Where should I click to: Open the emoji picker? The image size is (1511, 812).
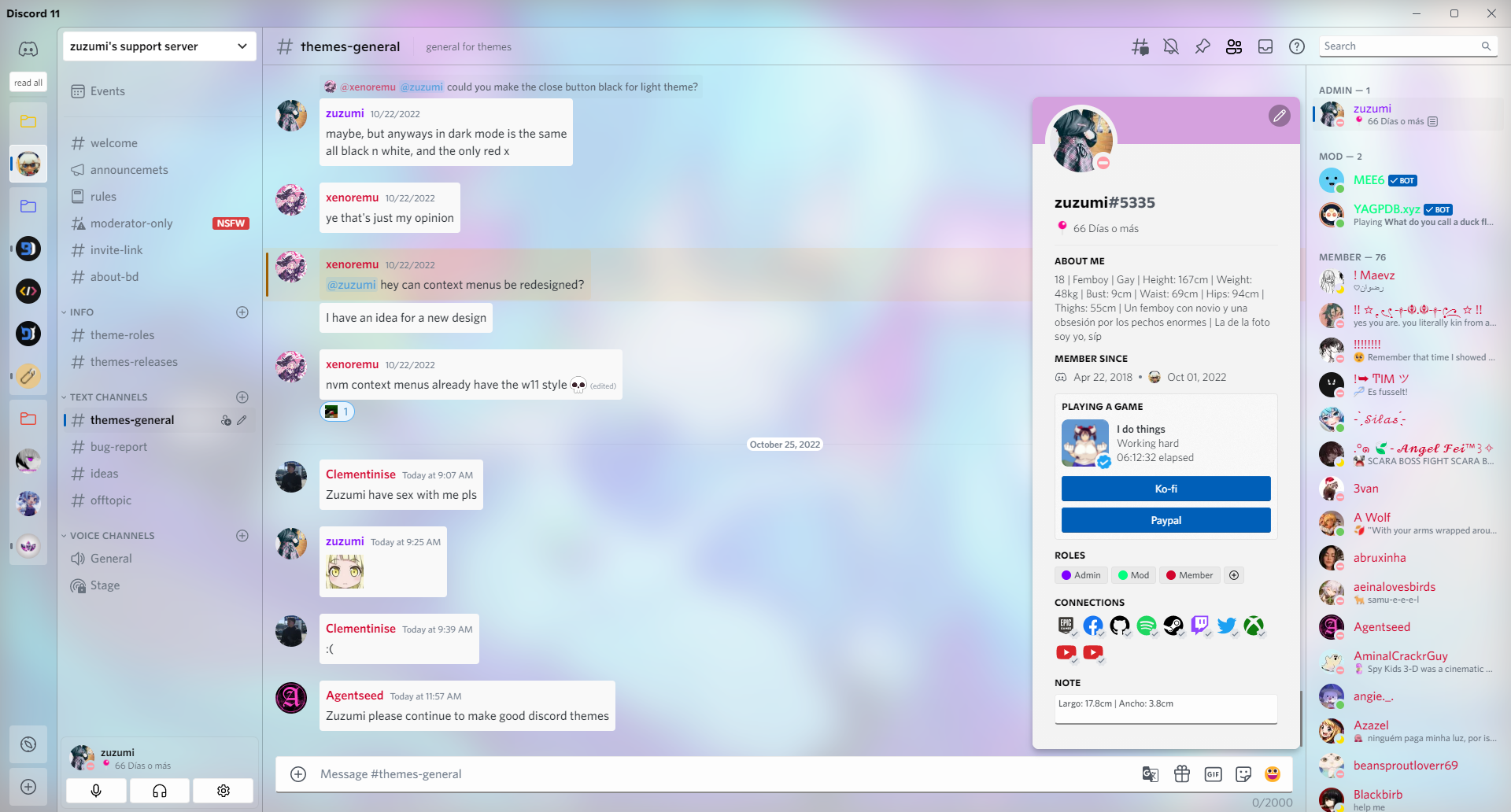(x=1273, y=774)
